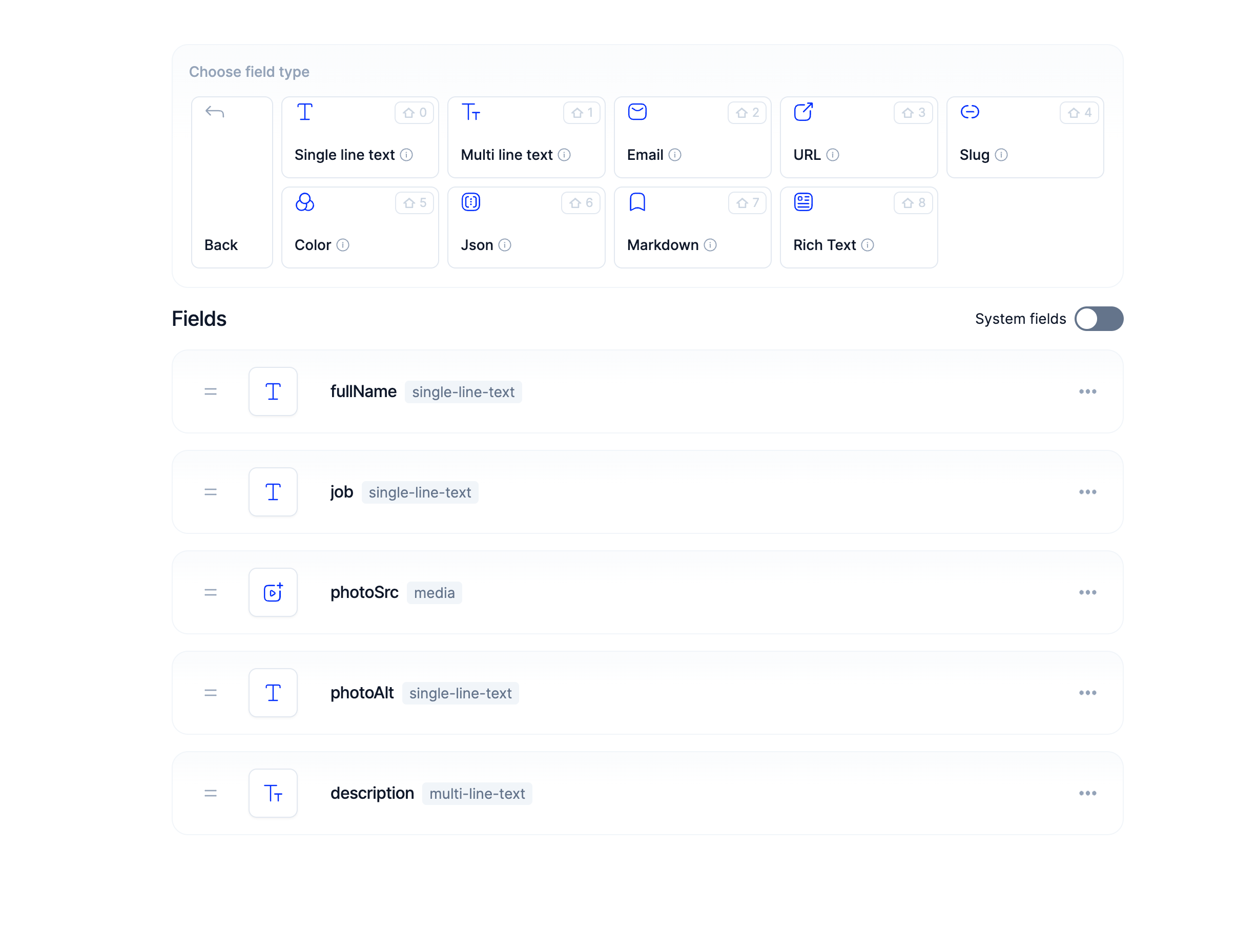
Task: Click the info icon next to Markdown
Action: tap(710, 245)
